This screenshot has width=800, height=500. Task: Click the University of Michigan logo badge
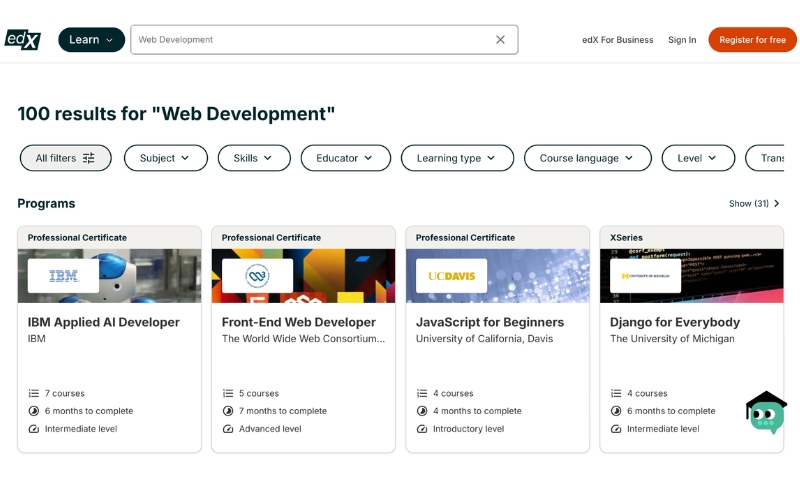(x=645, y=276)
